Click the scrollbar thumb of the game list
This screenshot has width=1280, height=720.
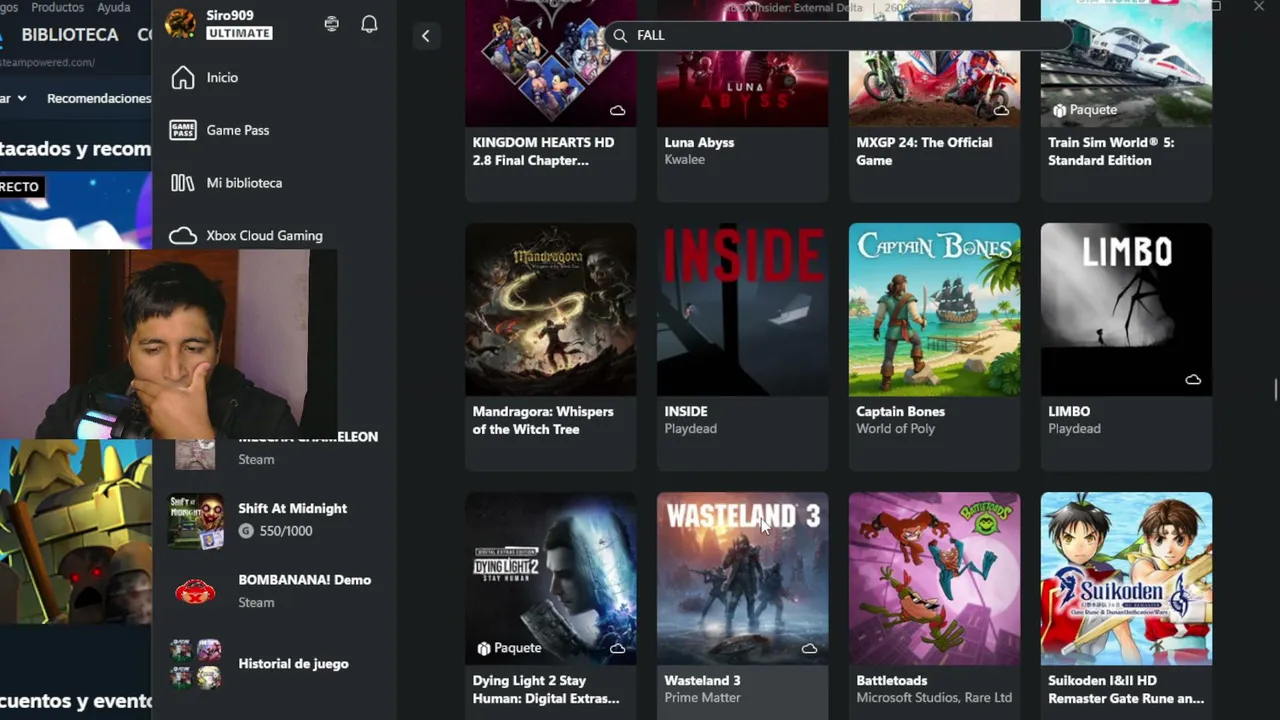(x=1275, y=389)
